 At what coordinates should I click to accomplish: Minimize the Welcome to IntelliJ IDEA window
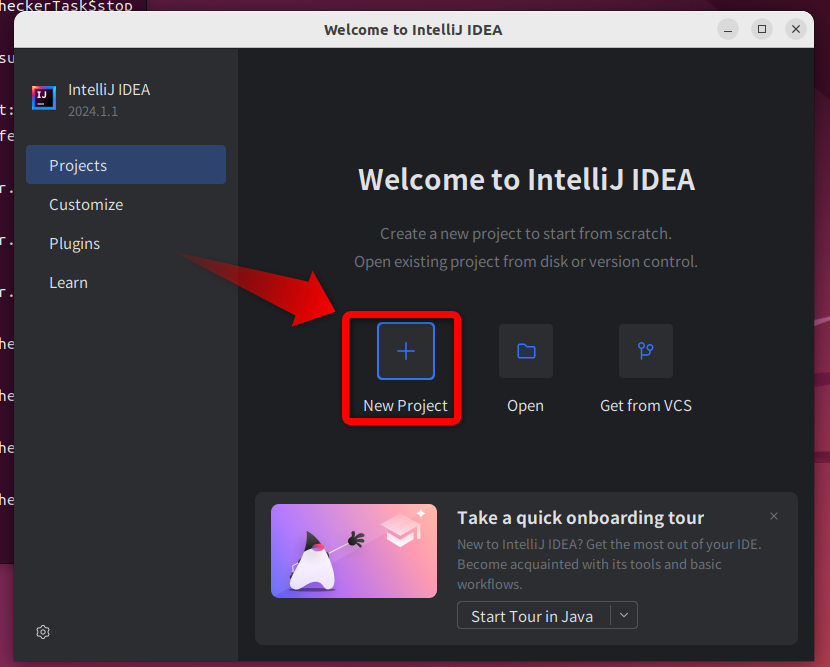(x=728, y=29)
